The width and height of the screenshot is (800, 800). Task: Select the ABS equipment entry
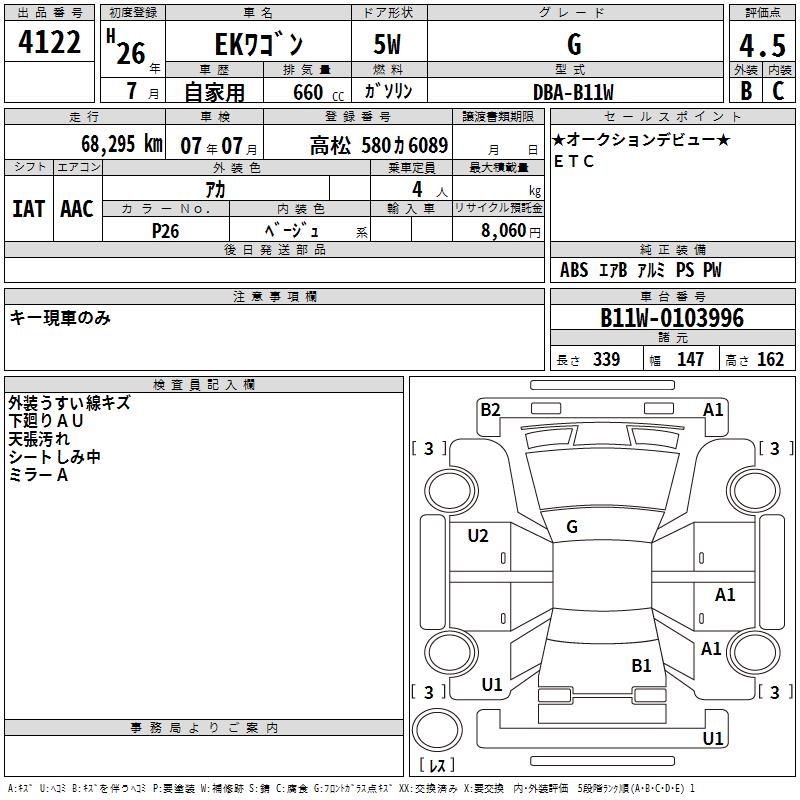point(574,269)
